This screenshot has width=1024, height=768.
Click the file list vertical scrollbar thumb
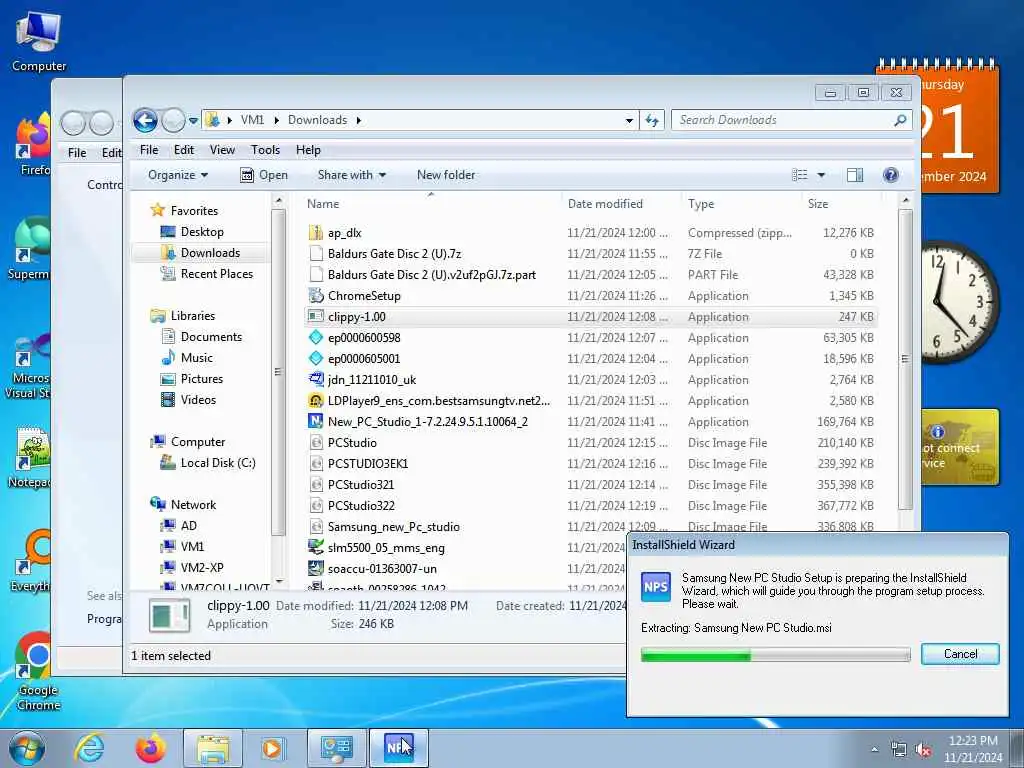(905, 359)
